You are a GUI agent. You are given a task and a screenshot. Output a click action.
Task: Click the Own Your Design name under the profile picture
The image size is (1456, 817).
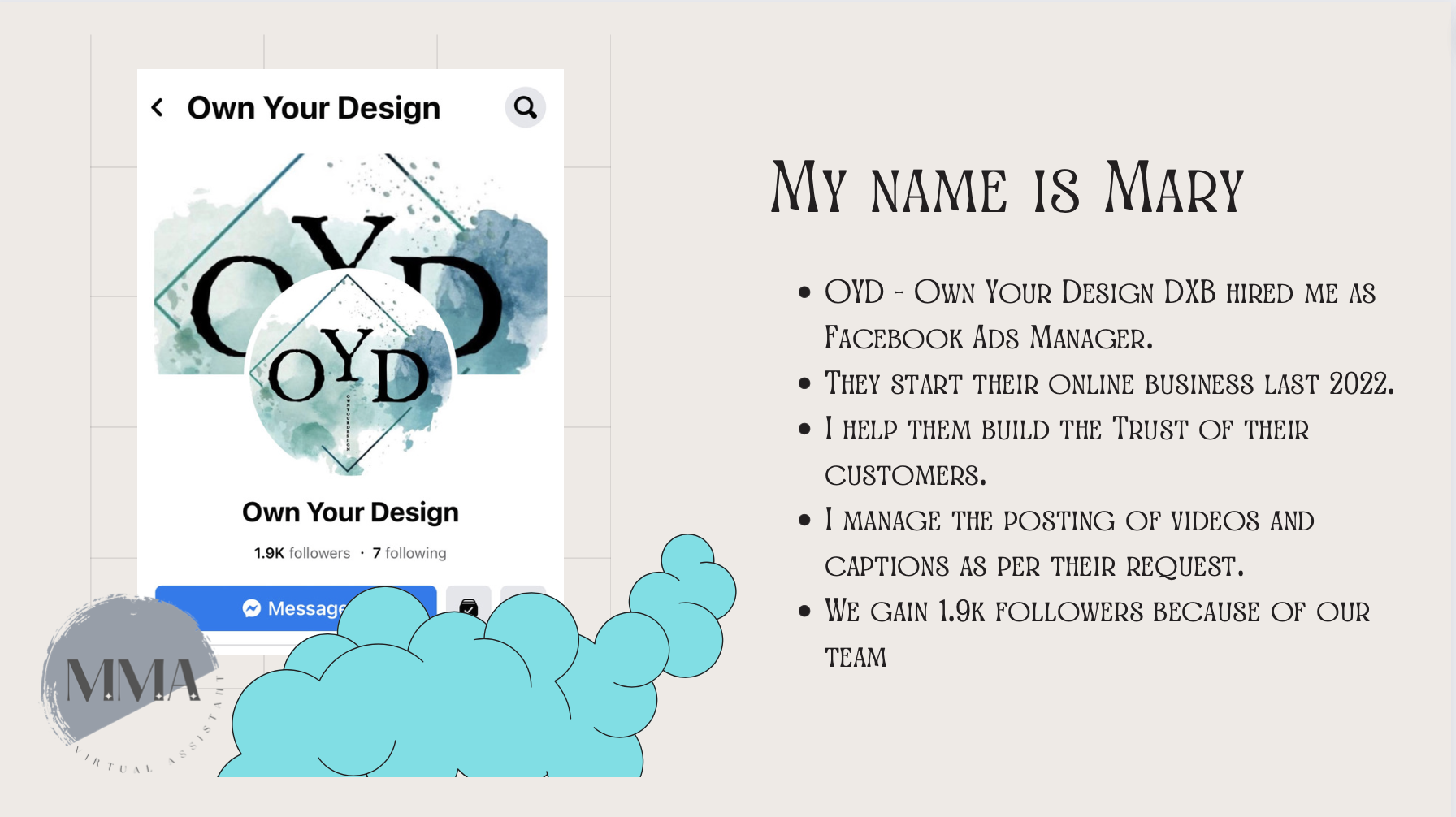[350, 512]
